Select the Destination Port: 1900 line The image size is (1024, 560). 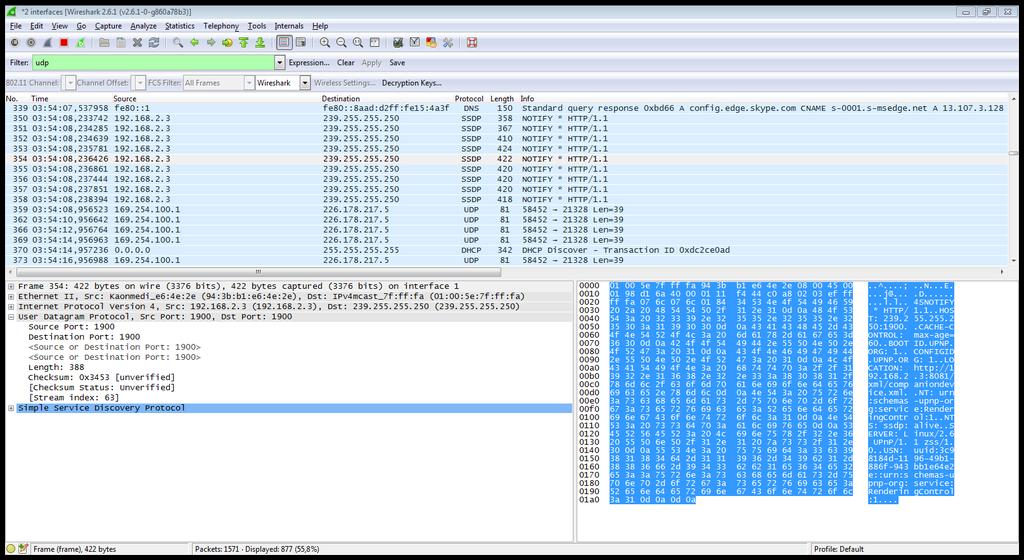(84, 337)
